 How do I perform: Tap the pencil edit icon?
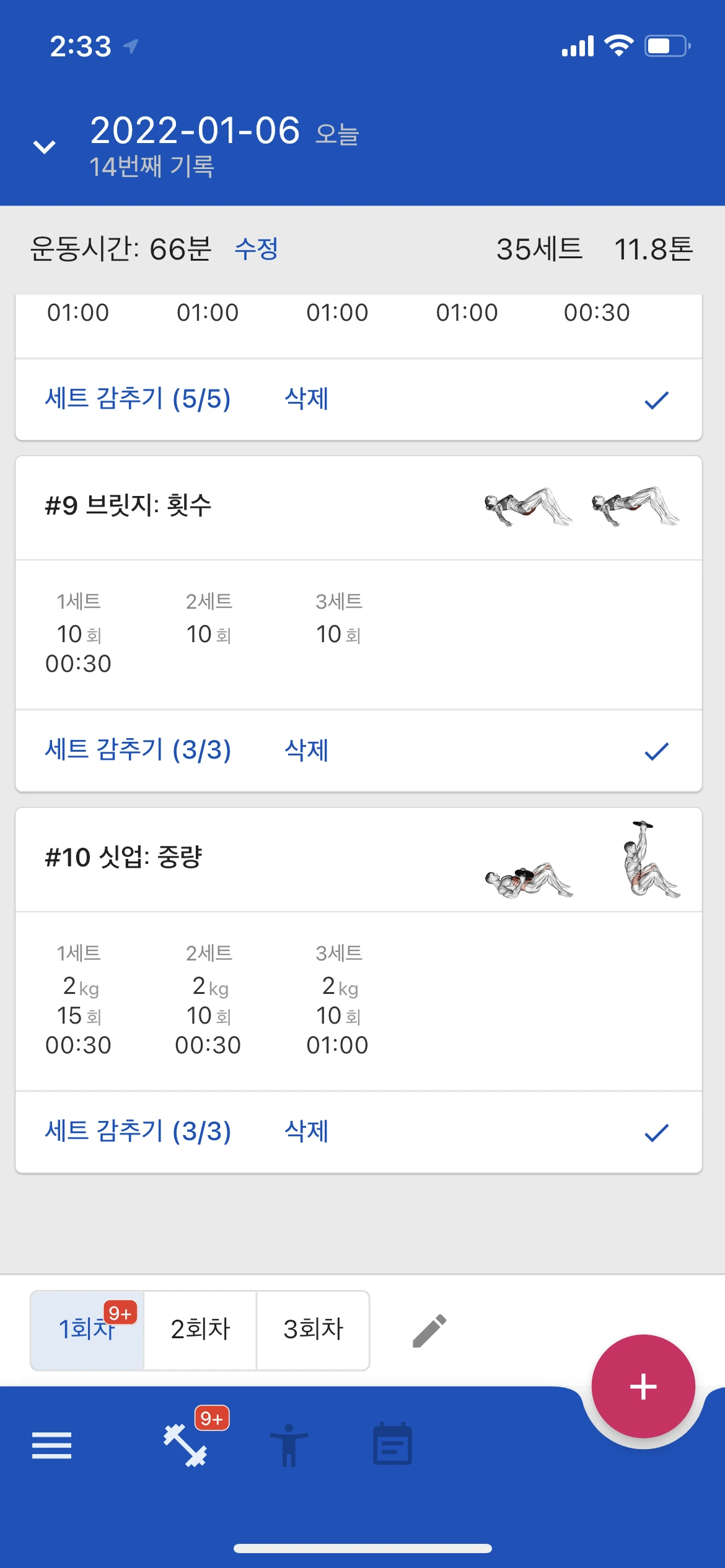point(429,1331)
